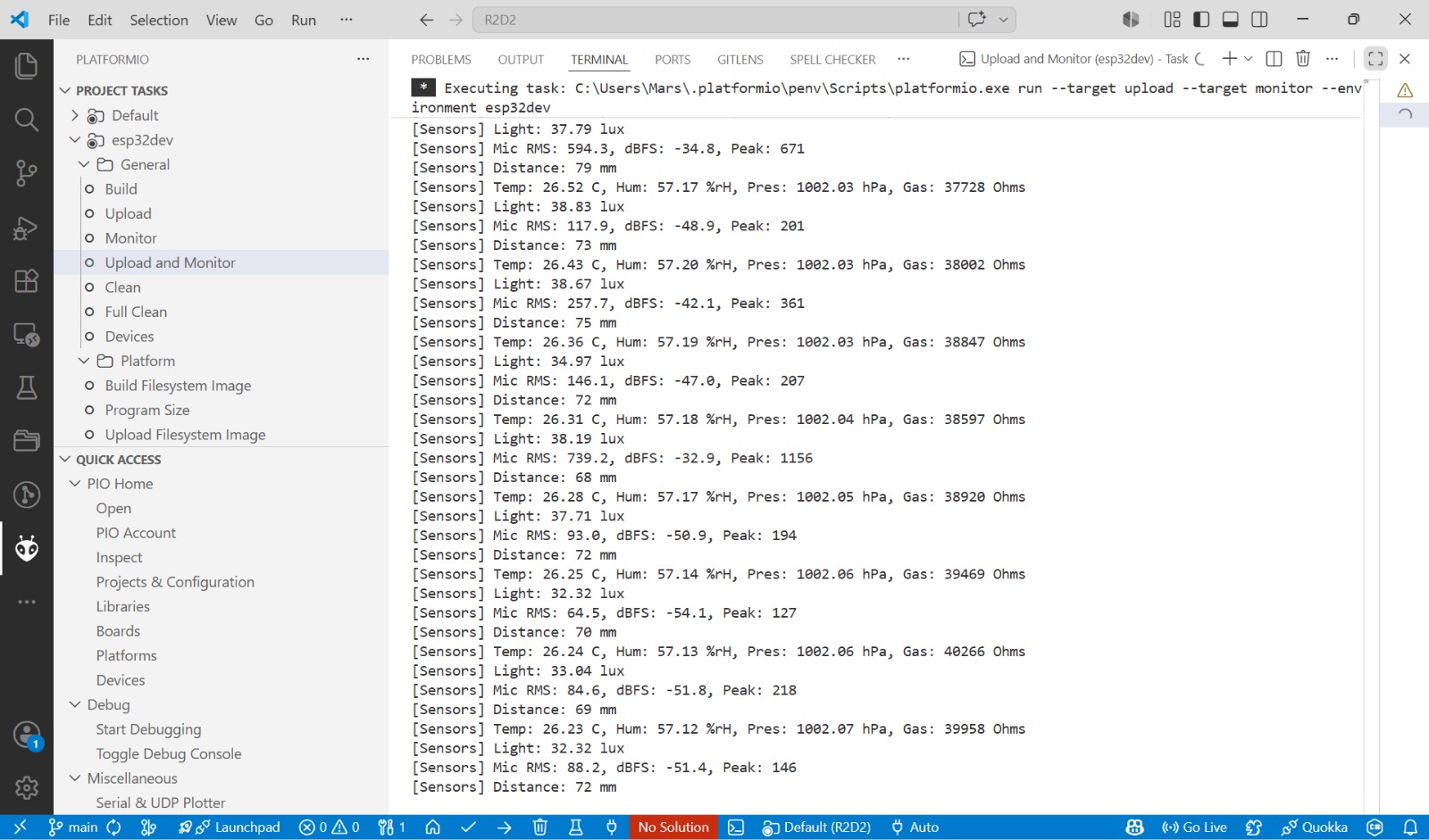Open Source Control view

click(26, 173)
